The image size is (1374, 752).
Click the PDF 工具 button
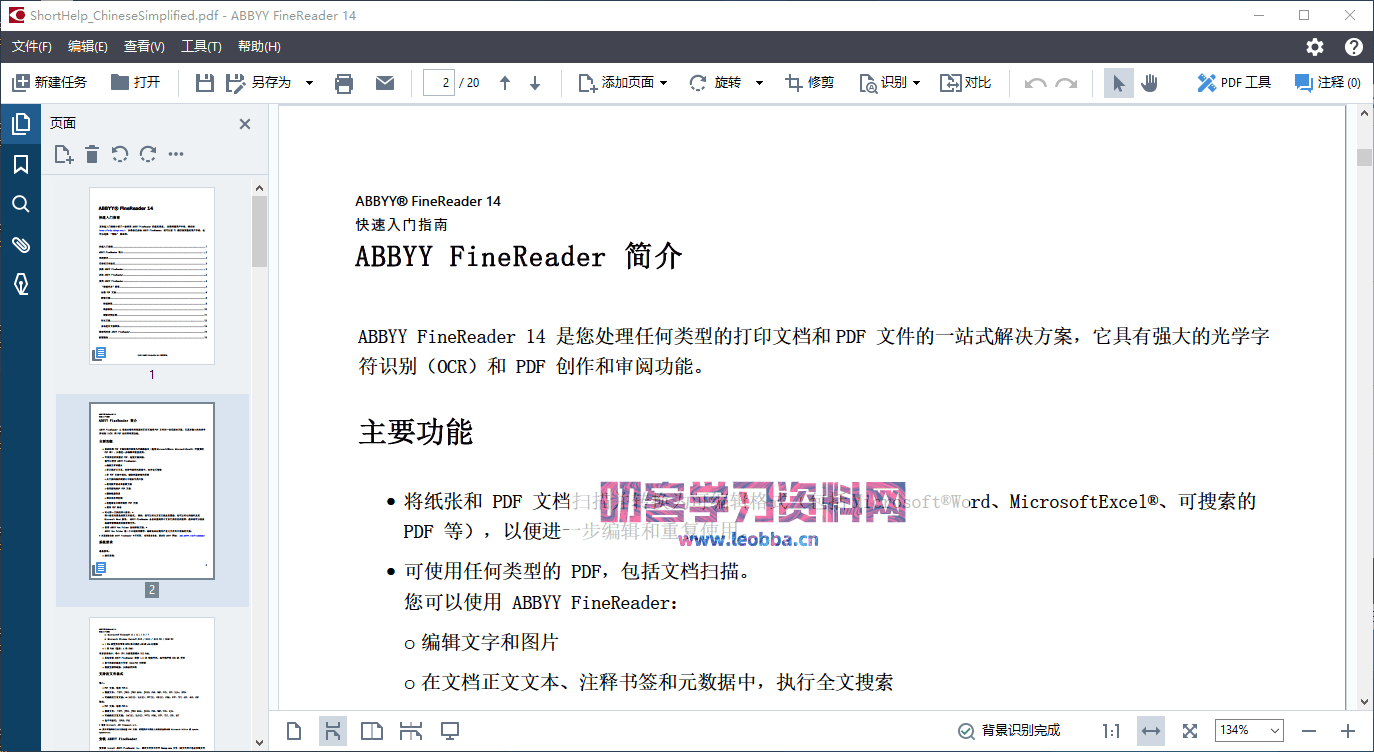(1234, 83)
